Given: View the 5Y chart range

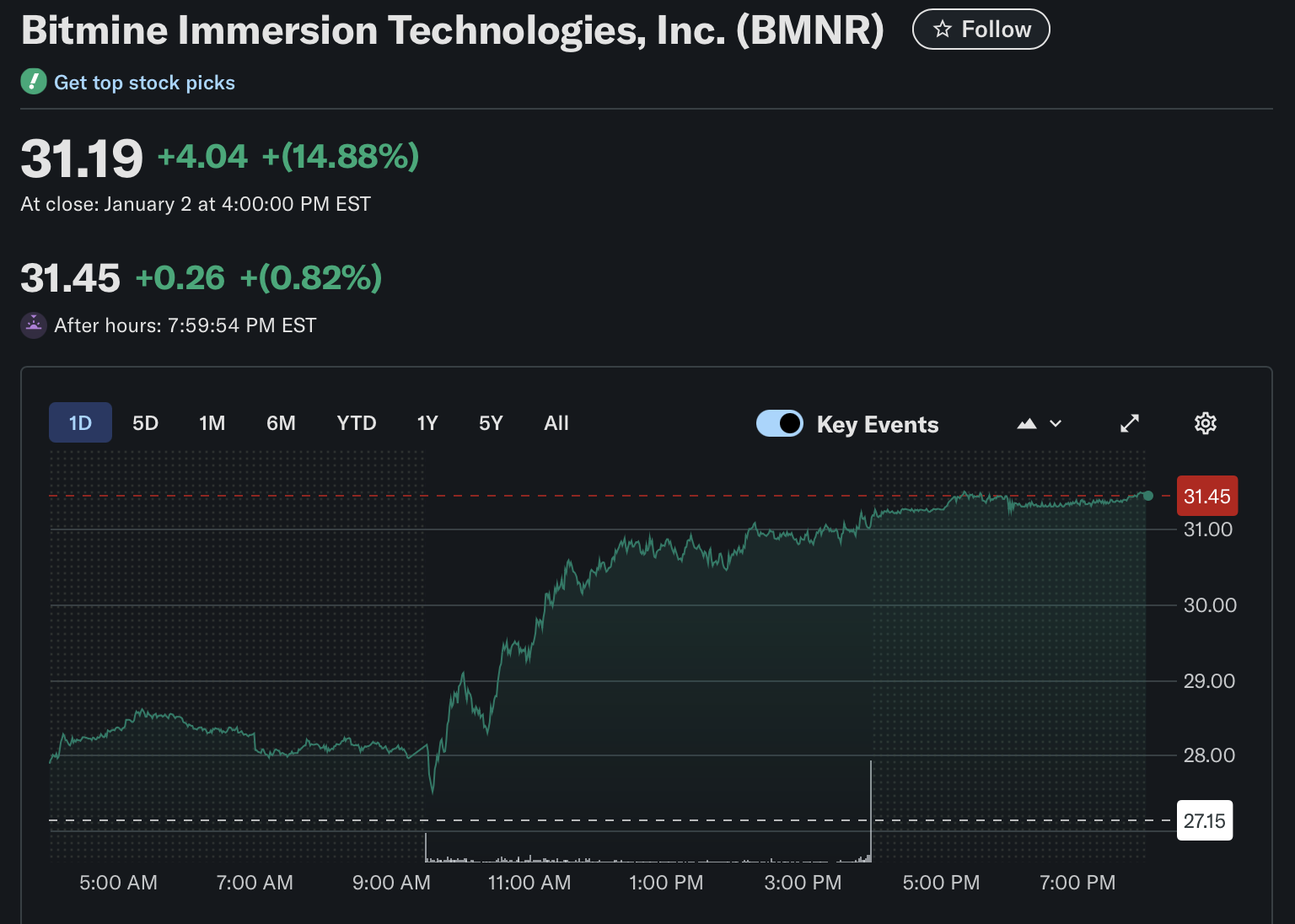Looking at the screenshot, I should point(491,423).
